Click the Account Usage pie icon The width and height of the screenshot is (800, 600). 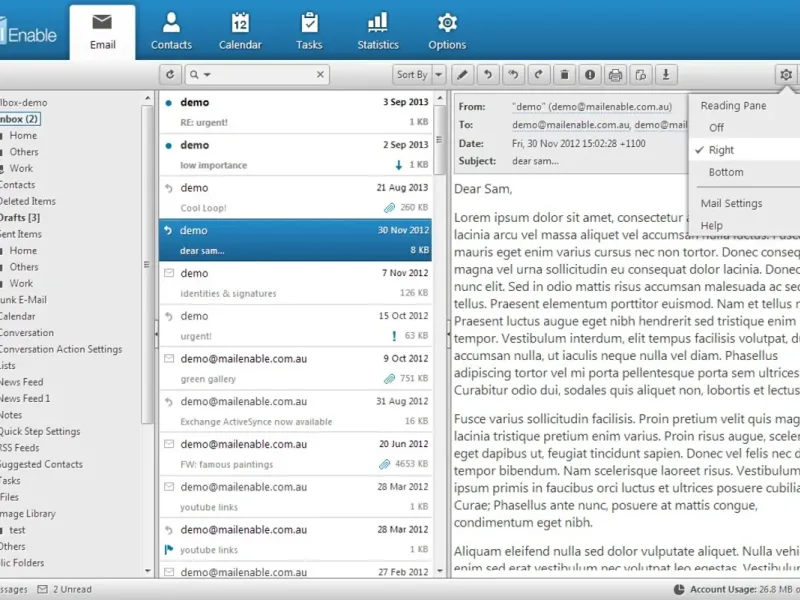[679, 589]
